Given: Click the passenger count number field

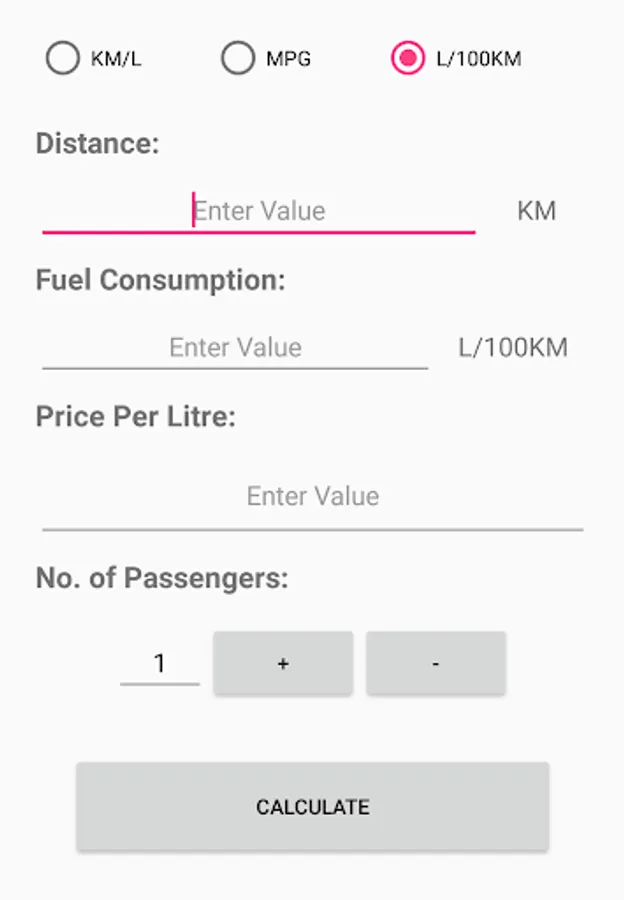Looking at the screenshot, I should (x=160, y=663).
